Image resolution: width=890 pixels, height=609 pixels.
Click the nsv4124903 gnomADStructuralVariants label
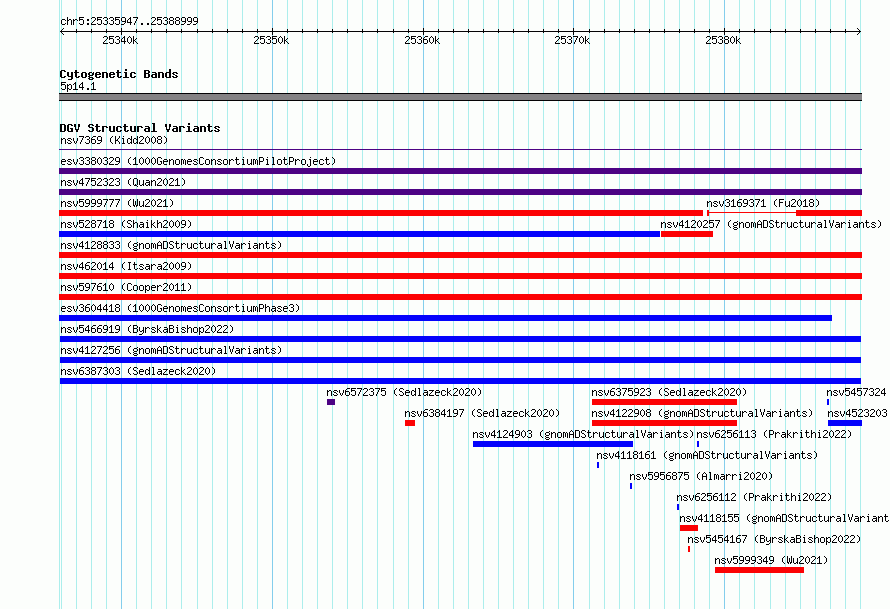[583, 434]
